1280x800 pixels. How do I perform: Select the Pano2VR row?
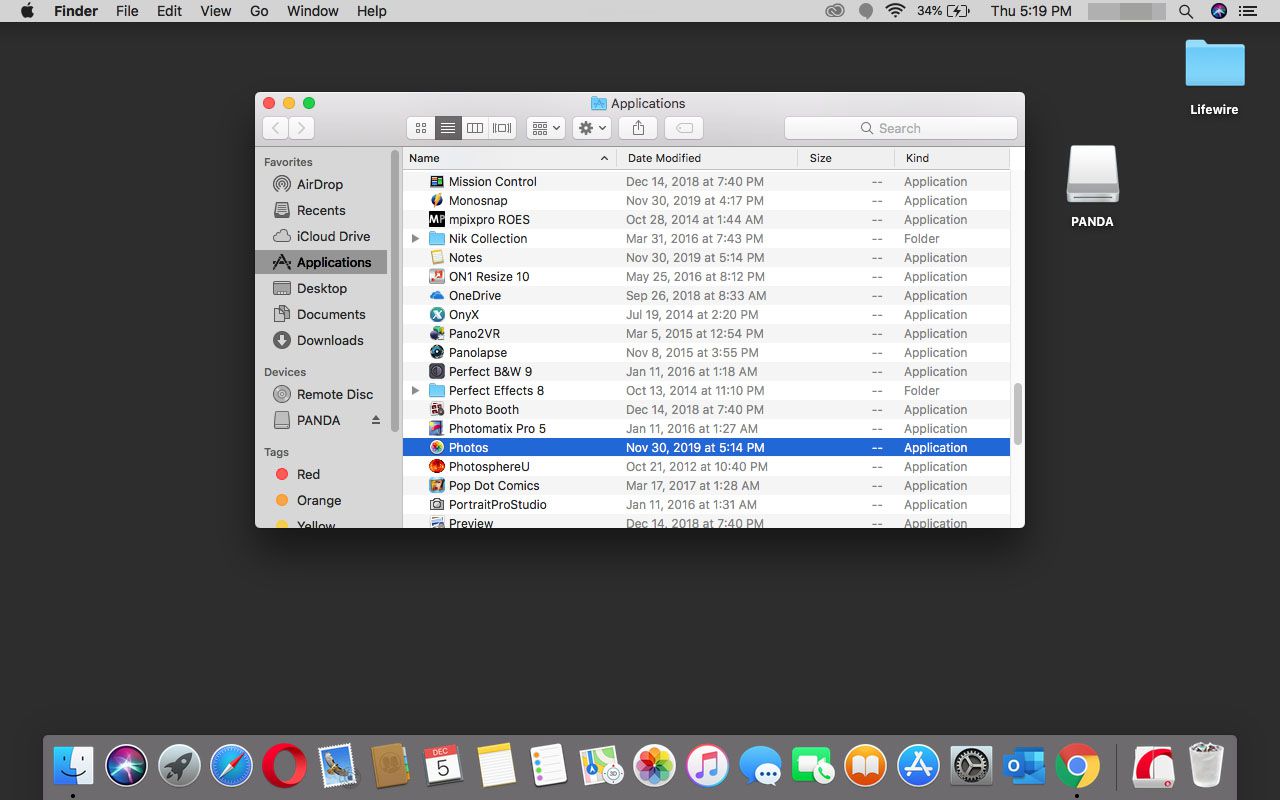(706, 334)
